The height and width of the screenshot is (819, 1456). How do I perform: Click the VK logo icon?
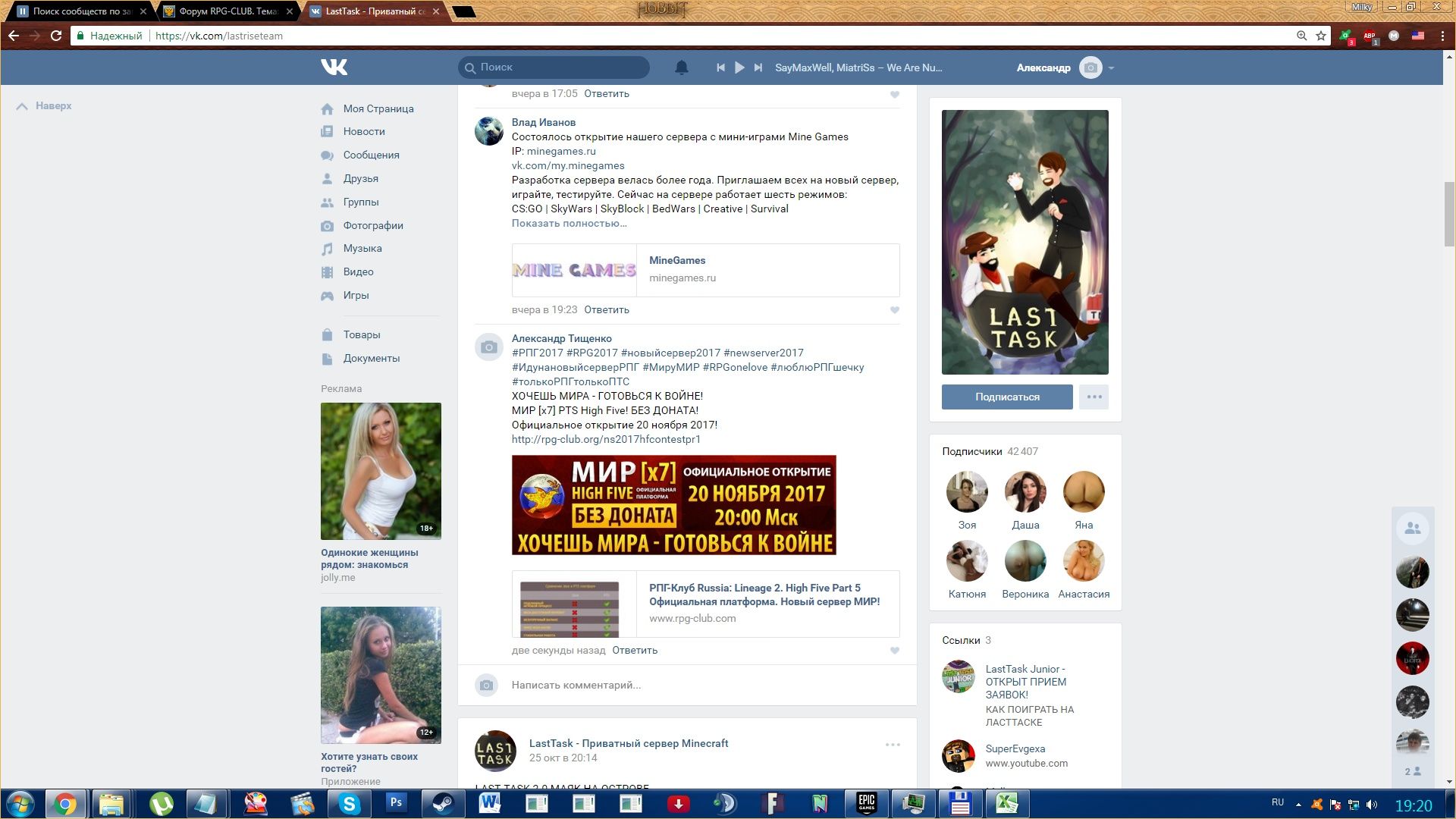(x=334, y=67)
